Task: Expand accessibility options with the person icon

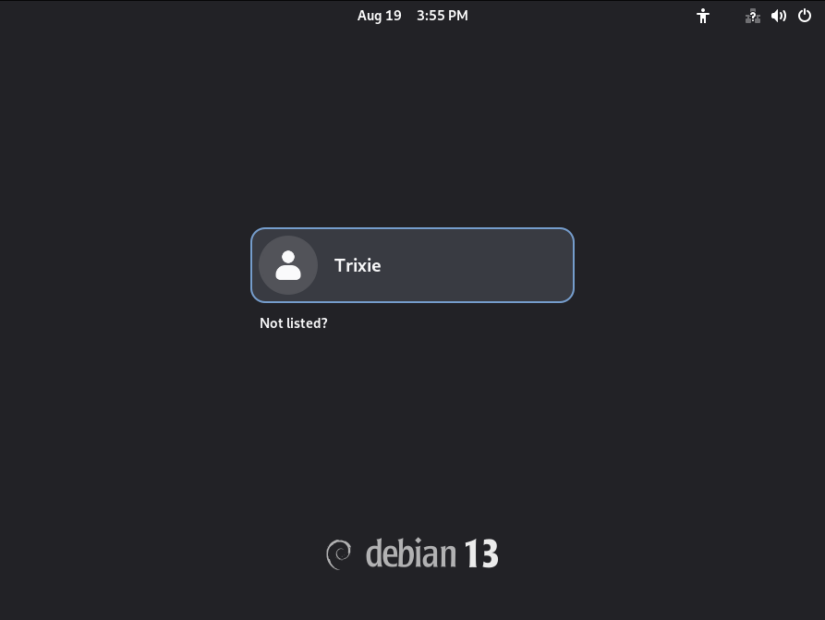Action: pyautogui.click(x=703, y=16)
